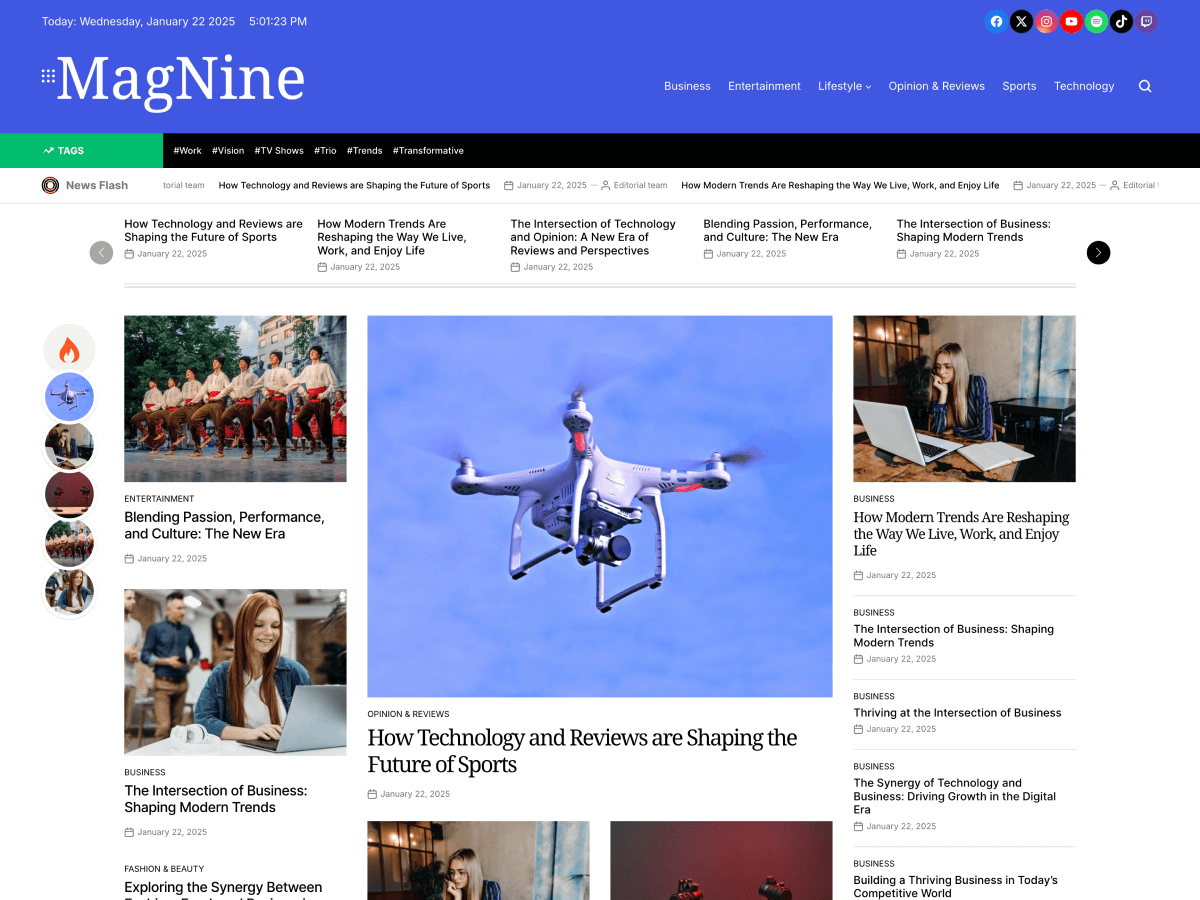Screen dimensions: 1200x900
Task: Open the search icon in the header
Action: 1144,86
